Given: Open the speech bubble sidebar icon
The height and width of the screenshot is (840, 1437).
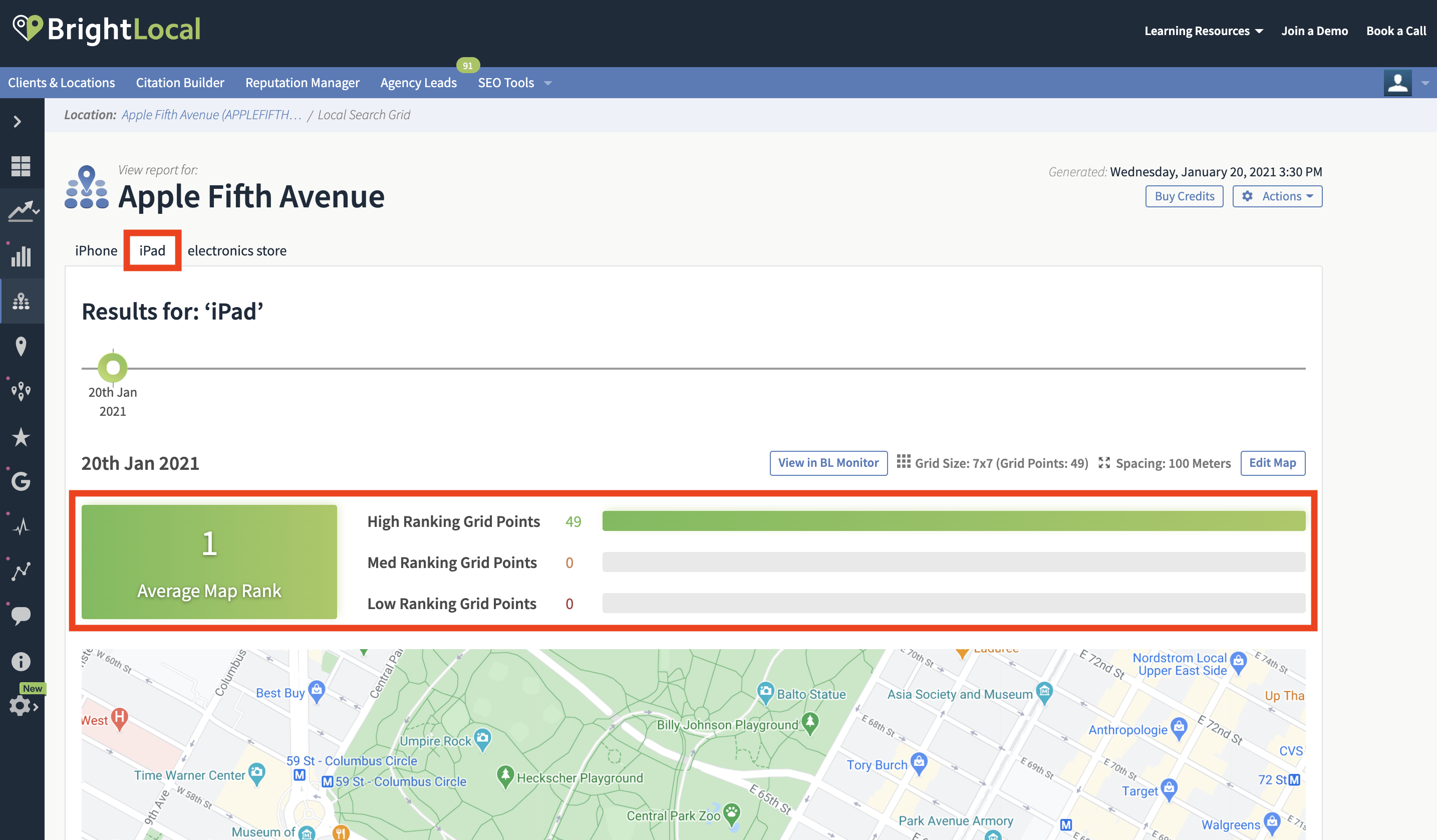Looking at the screenshot, I should tap(21, 616).
